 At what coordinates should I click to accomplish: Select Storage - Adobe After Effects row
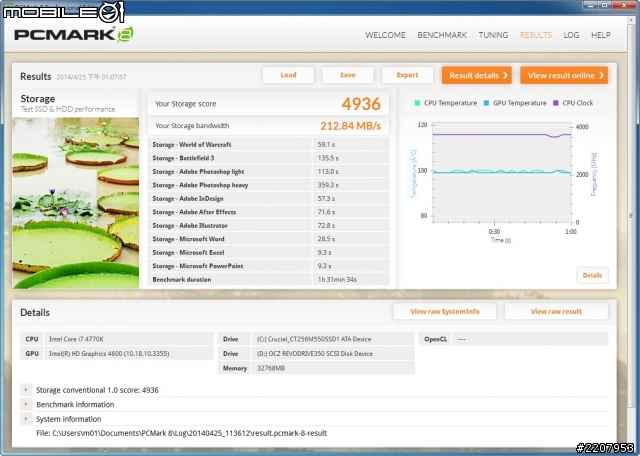268,212
